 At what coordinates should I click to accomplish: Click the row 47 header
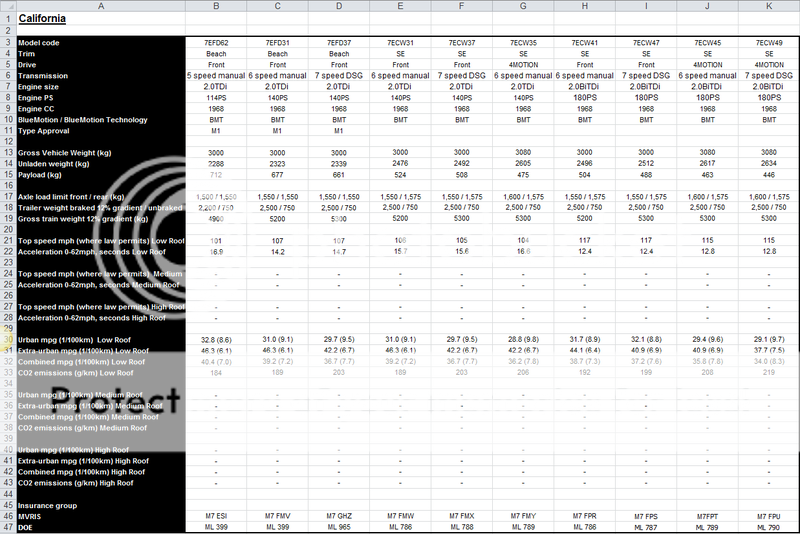click(6, 527)
